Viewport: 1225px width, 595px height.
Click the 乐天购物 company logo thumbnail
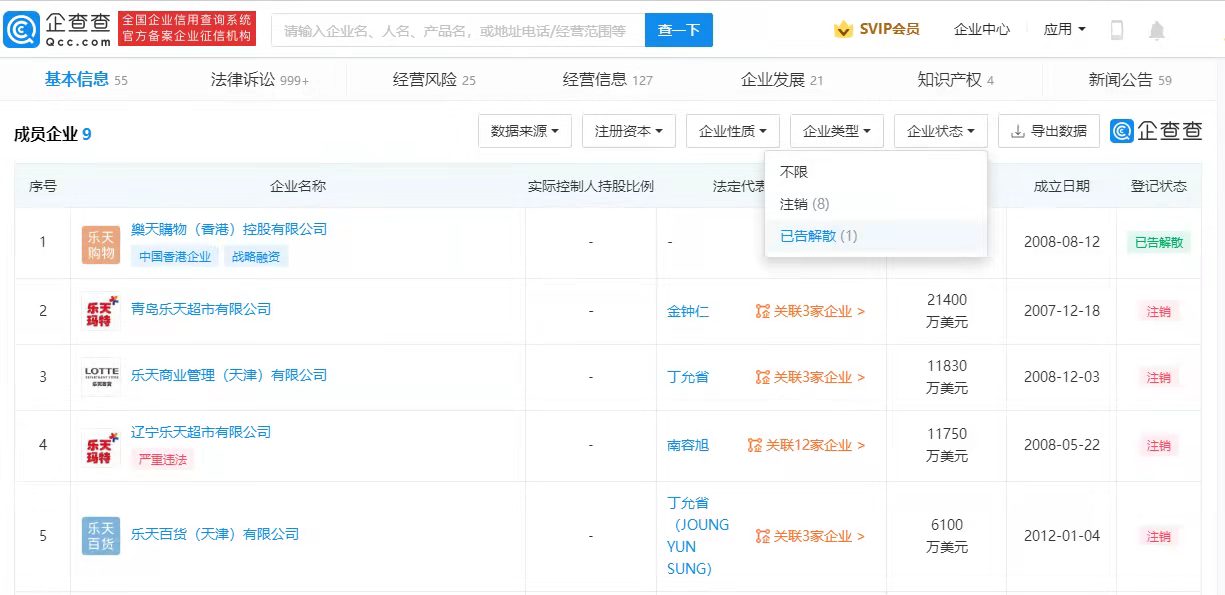101,245
